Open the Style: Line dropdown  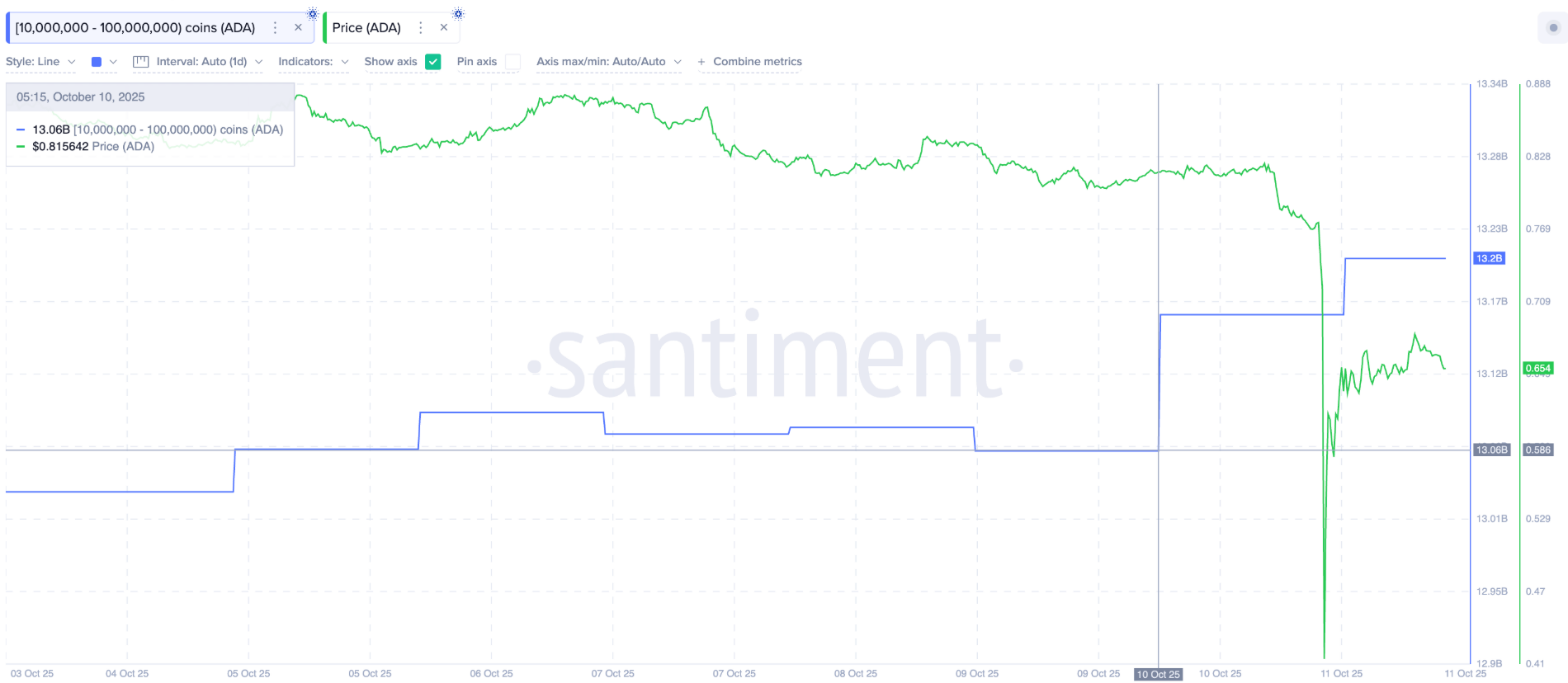(40, 62)
